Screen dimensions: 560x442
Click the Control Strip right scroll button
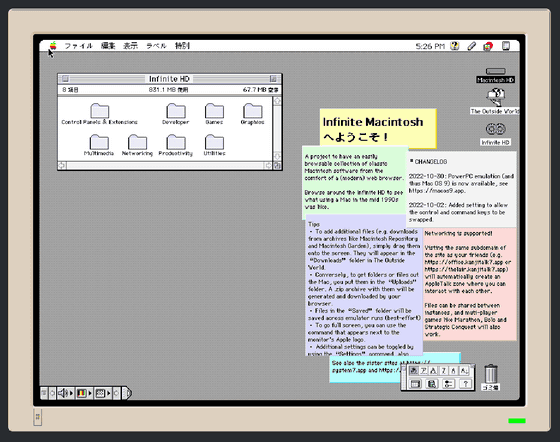click(x=116, y=393)
